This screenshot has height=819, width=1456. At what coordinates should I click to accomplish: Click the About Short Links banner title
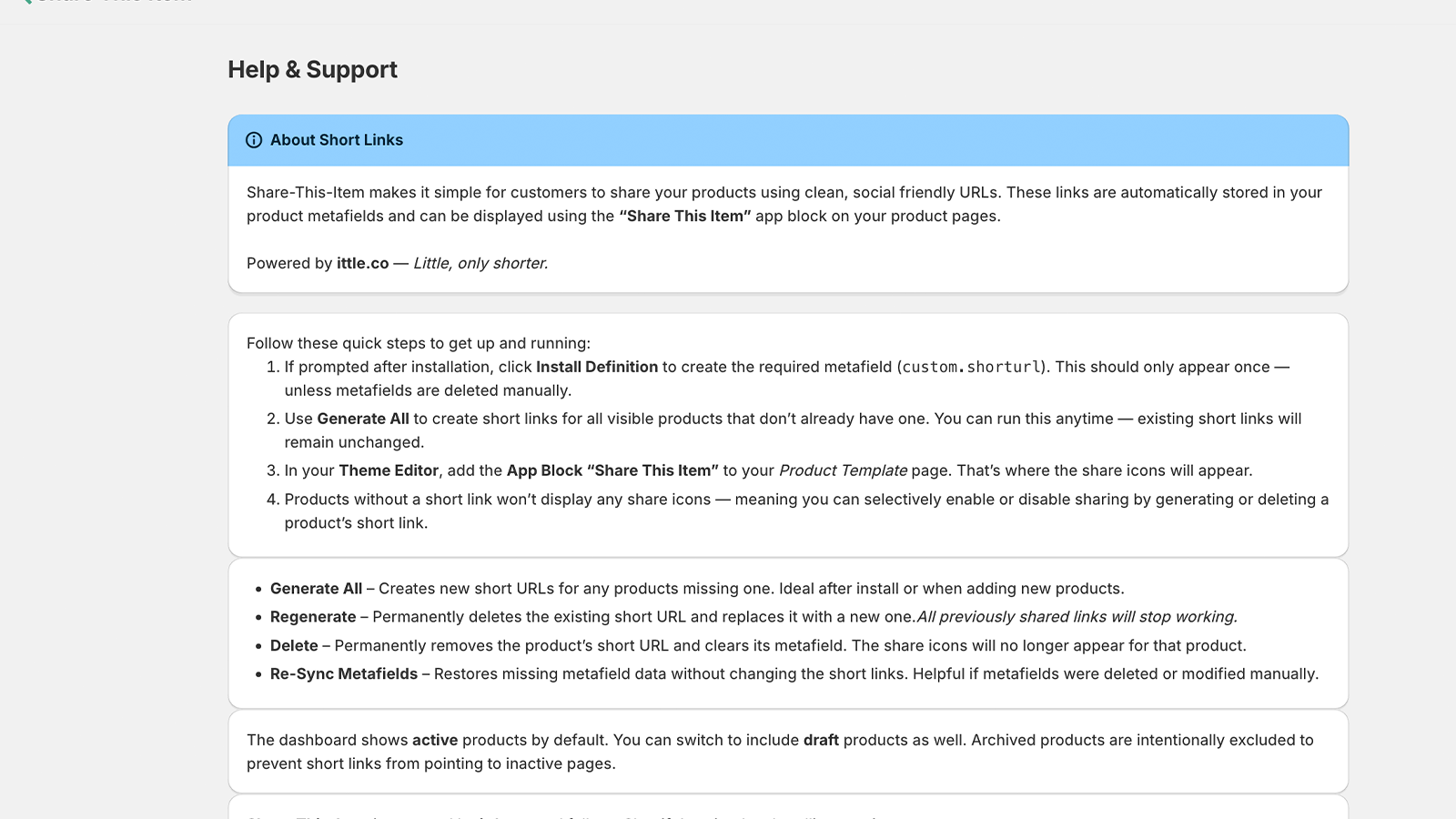(x=336, y=140)
